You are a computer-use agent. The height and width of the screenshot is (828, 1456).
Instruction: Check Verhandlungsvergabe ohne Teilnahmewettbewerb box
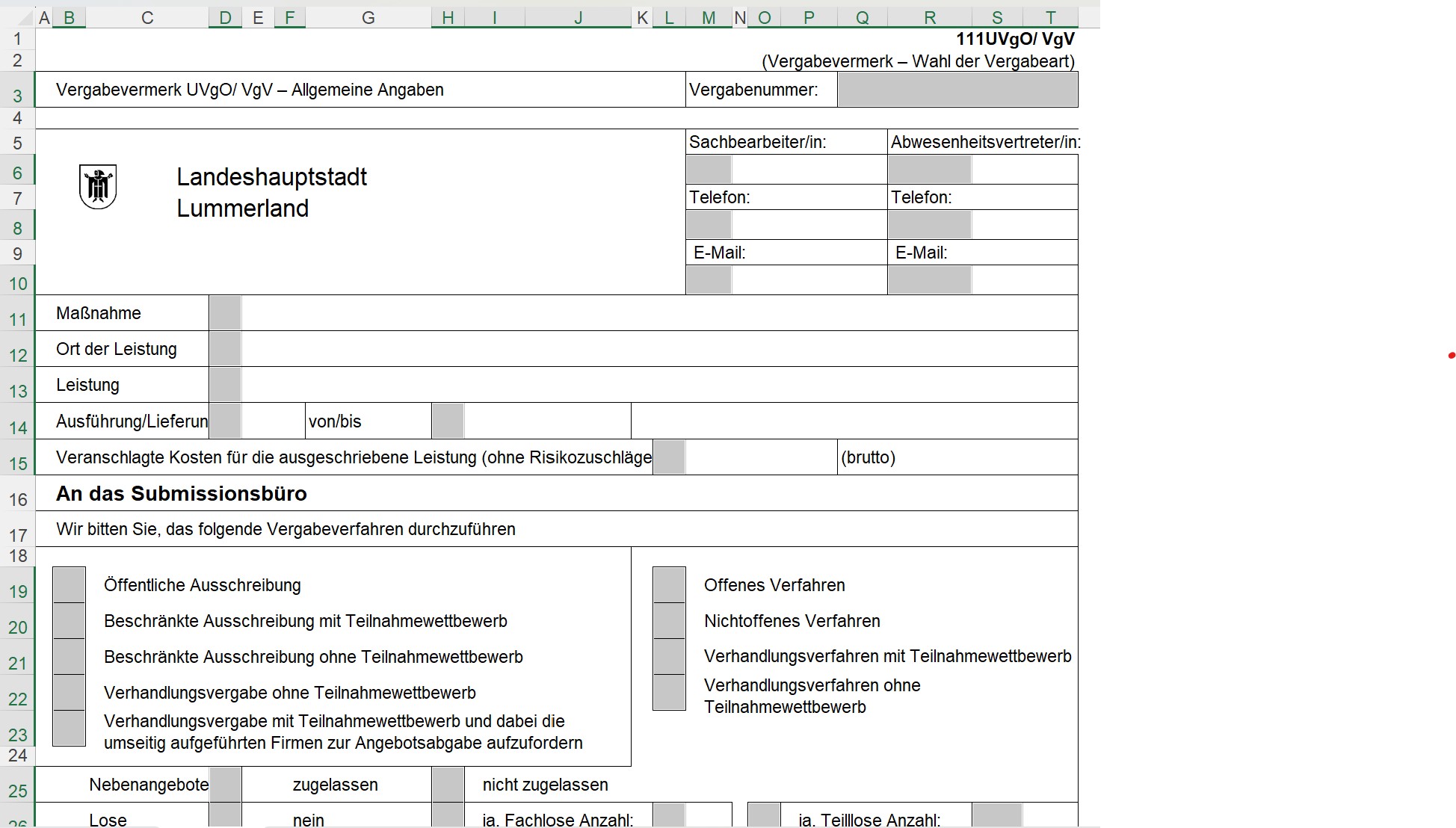pyautogui.click(x=69, y=692)
